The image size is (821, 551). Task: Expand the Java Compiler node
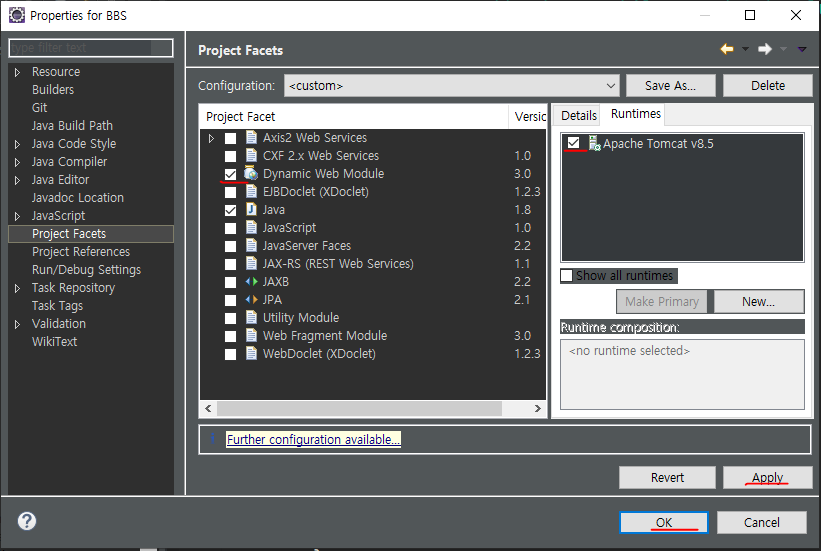click(x=17, y=162)
